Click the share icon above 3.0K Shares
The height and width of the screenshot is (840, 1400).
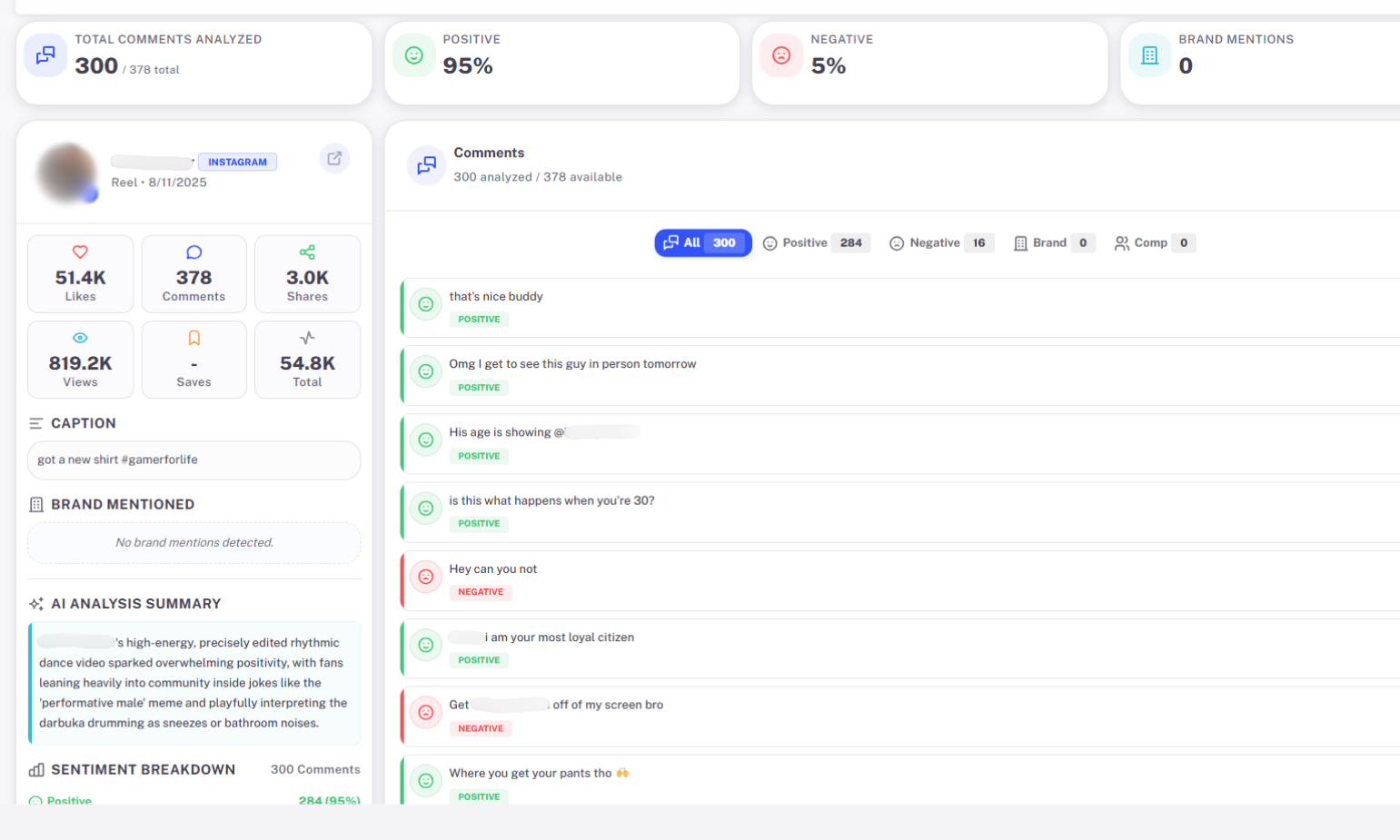tap(307, 252)
